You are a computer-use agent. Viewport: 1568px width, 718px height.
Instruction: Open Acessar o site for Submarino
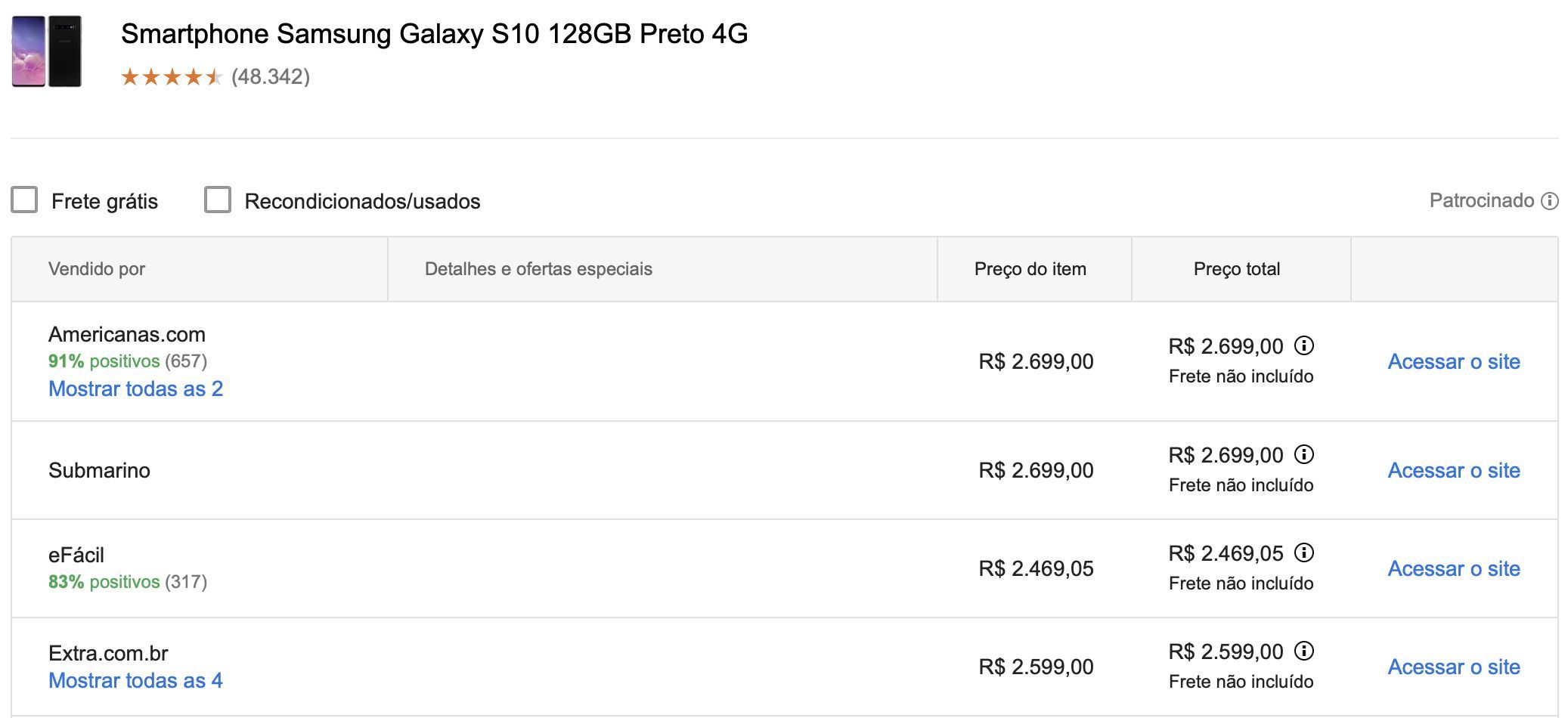pyautogui.click(x=1454, y=470)
